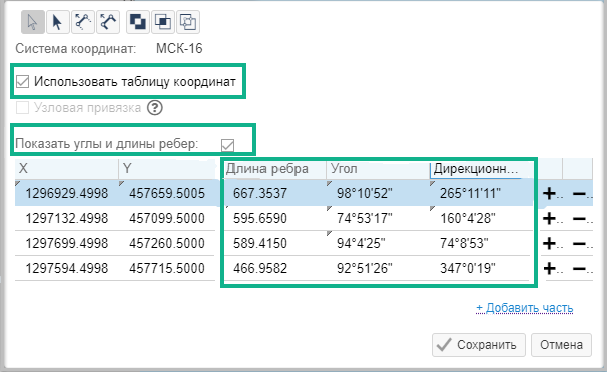Select directional angle cell 347°0'19"

[x=481, y=268]
